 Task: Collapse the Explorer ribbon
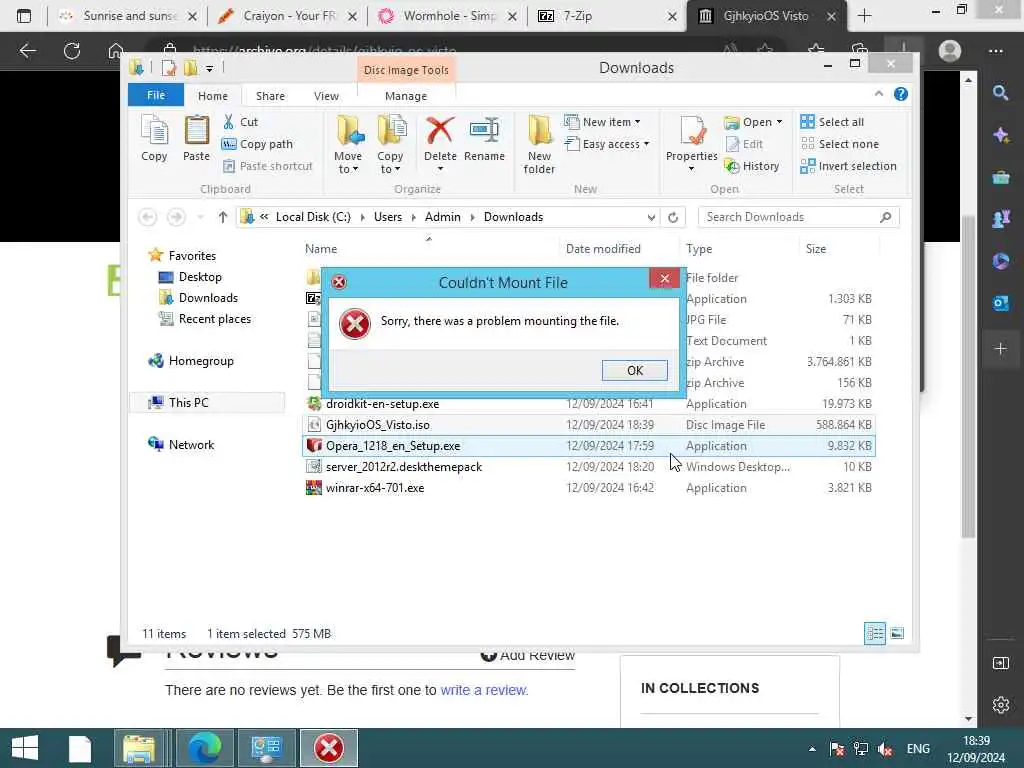[879, 94]
